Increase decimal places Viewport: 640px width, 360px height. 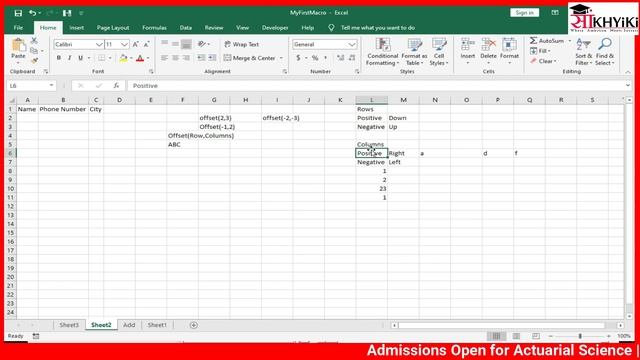pyautogui.click(x=340, y=58)
